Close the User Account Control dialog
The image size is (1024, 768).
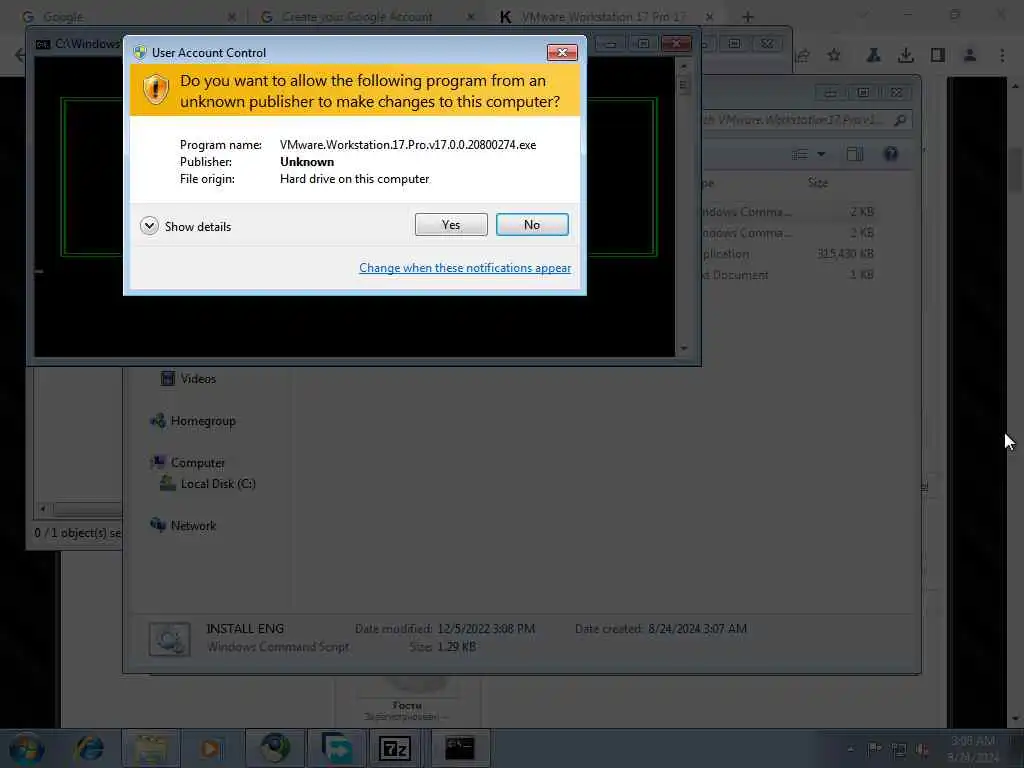pos(562,52)
